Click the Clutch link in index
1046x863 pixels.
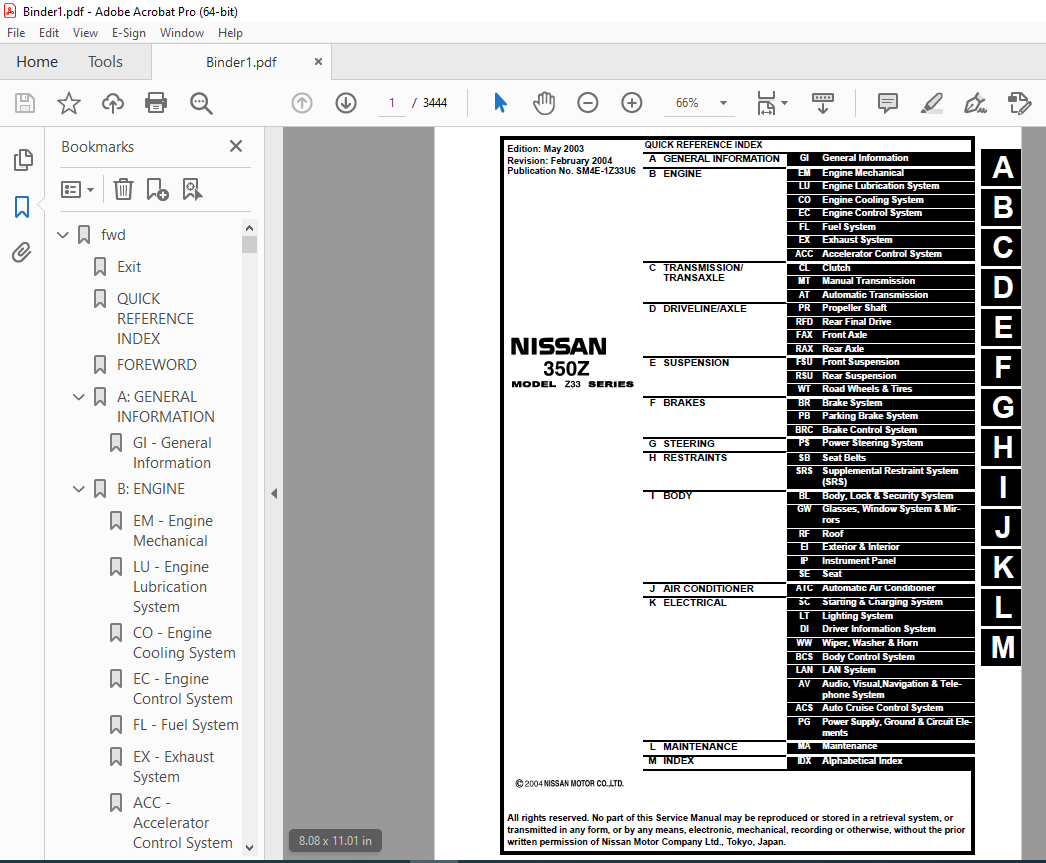836,267
